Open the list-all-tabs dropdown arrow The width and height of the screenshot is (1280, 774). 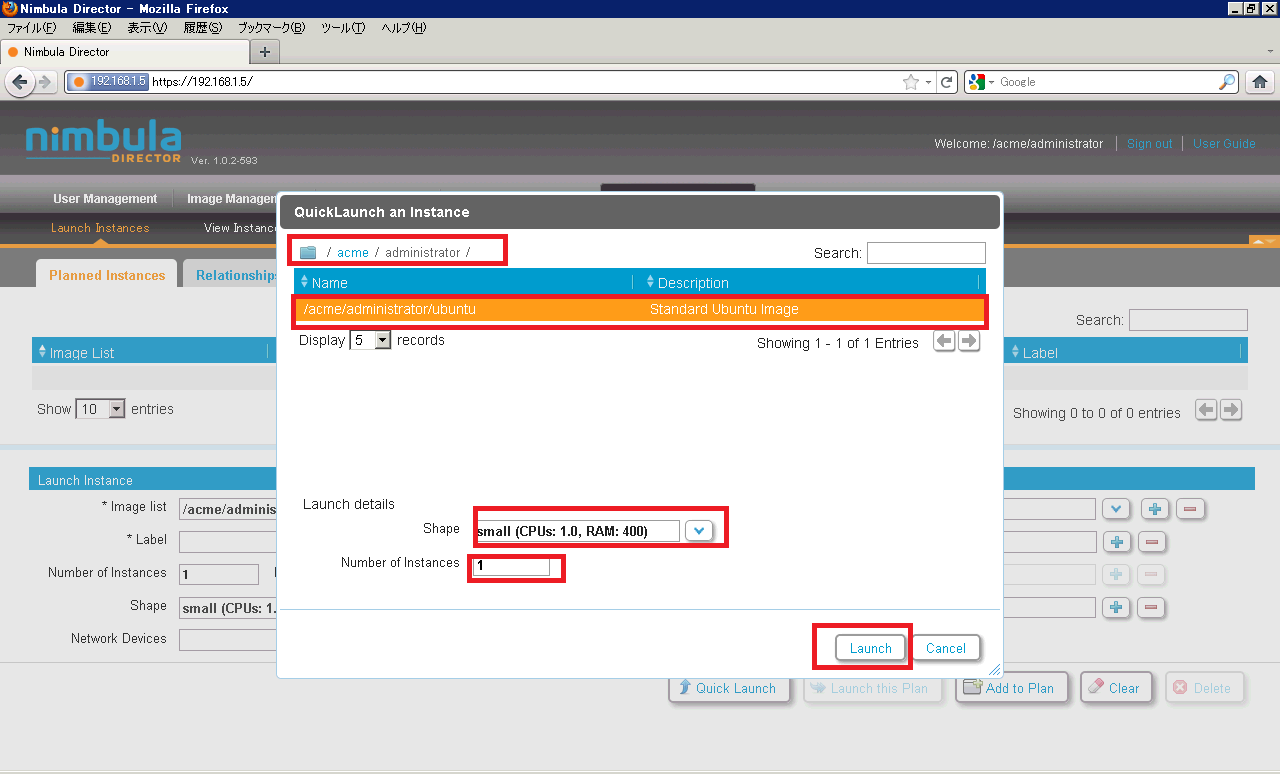1269,51
